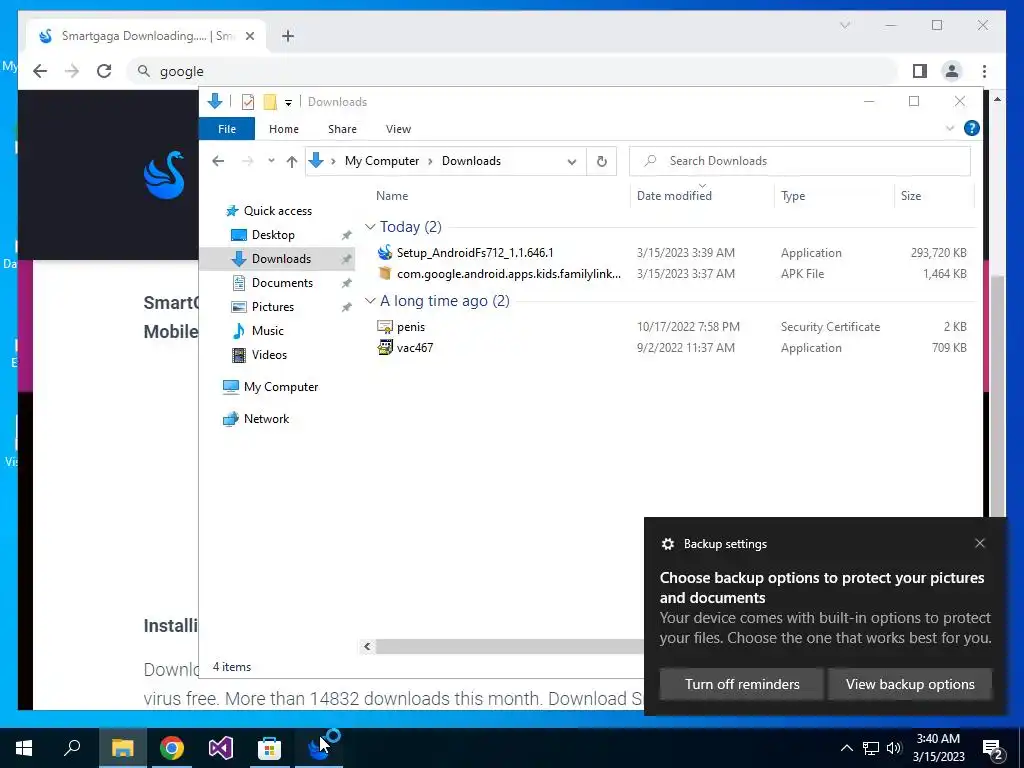The height and width of the screenshot is (768, 1024).
Task: Reload the Chrome page
Action: [x=104, y=71]
